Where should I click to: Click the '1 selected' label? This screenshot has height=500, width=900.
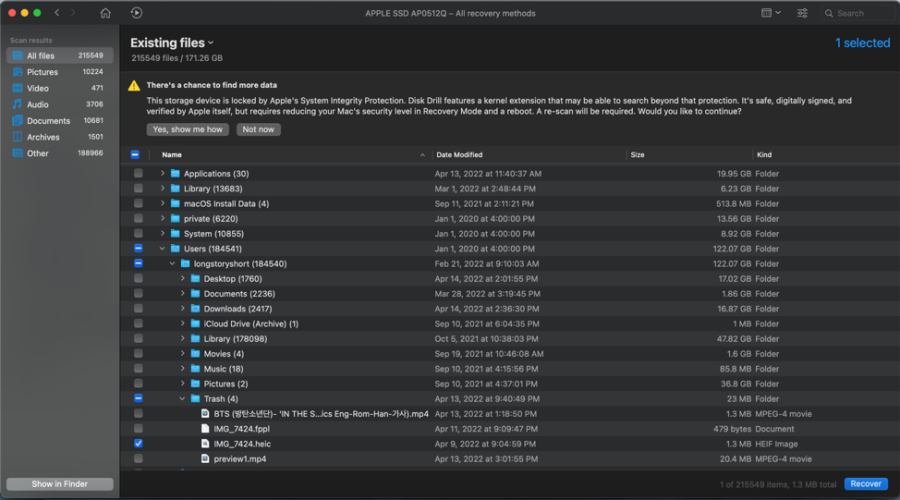click(x=862, y=43)
